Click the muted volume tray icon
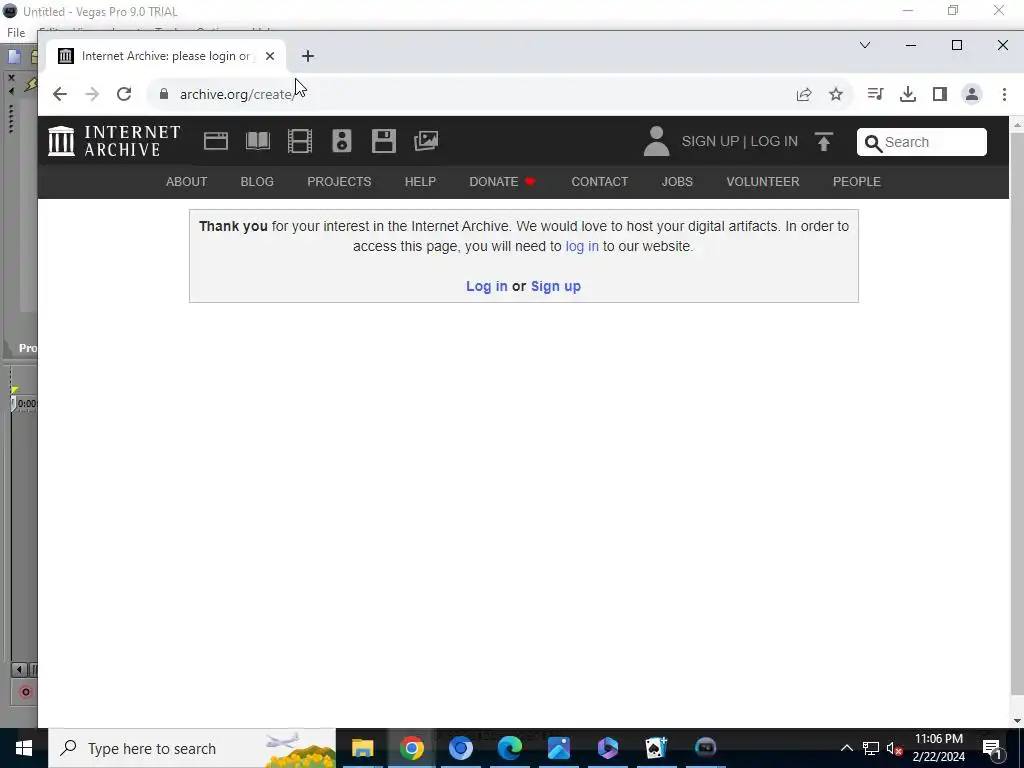The image size is (1024, 768). pos(895,748)
